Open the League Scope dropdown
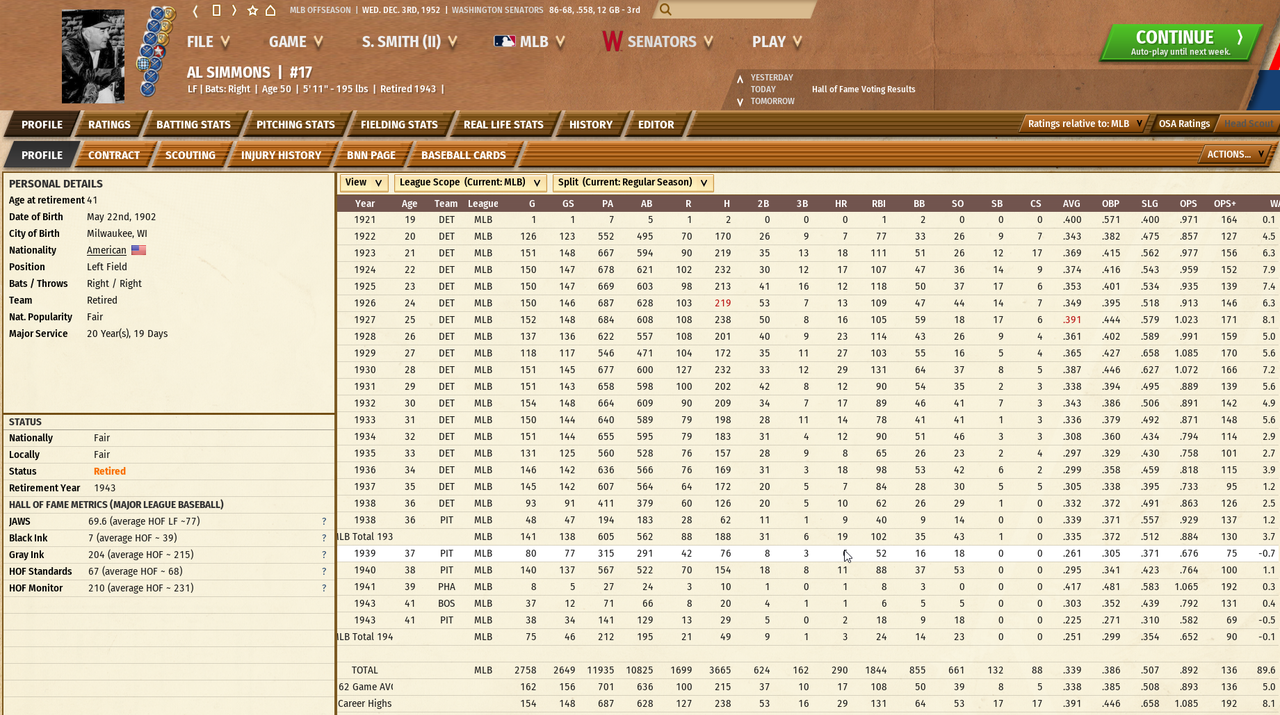 coord(470,182)
